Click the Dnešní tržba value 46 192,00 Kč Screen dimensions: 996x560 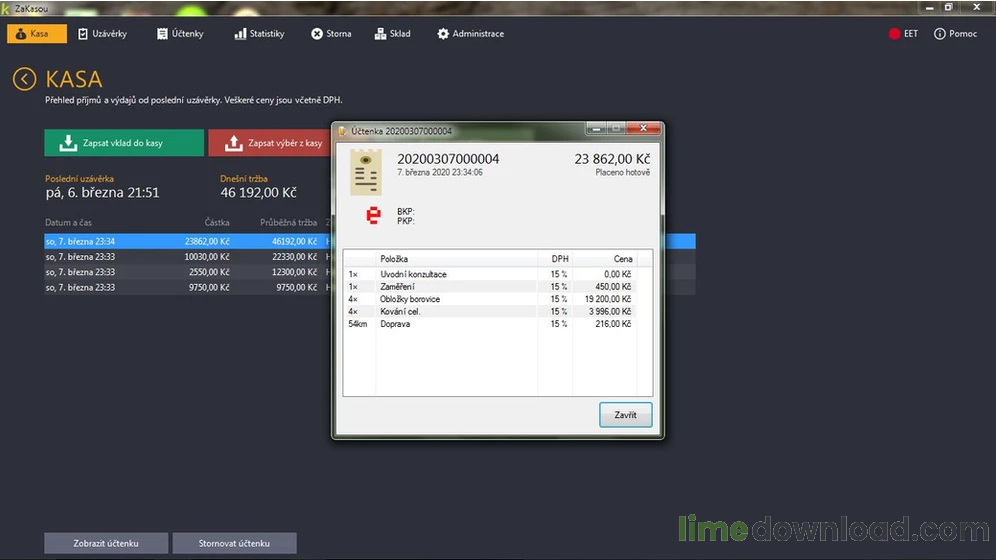259,192
